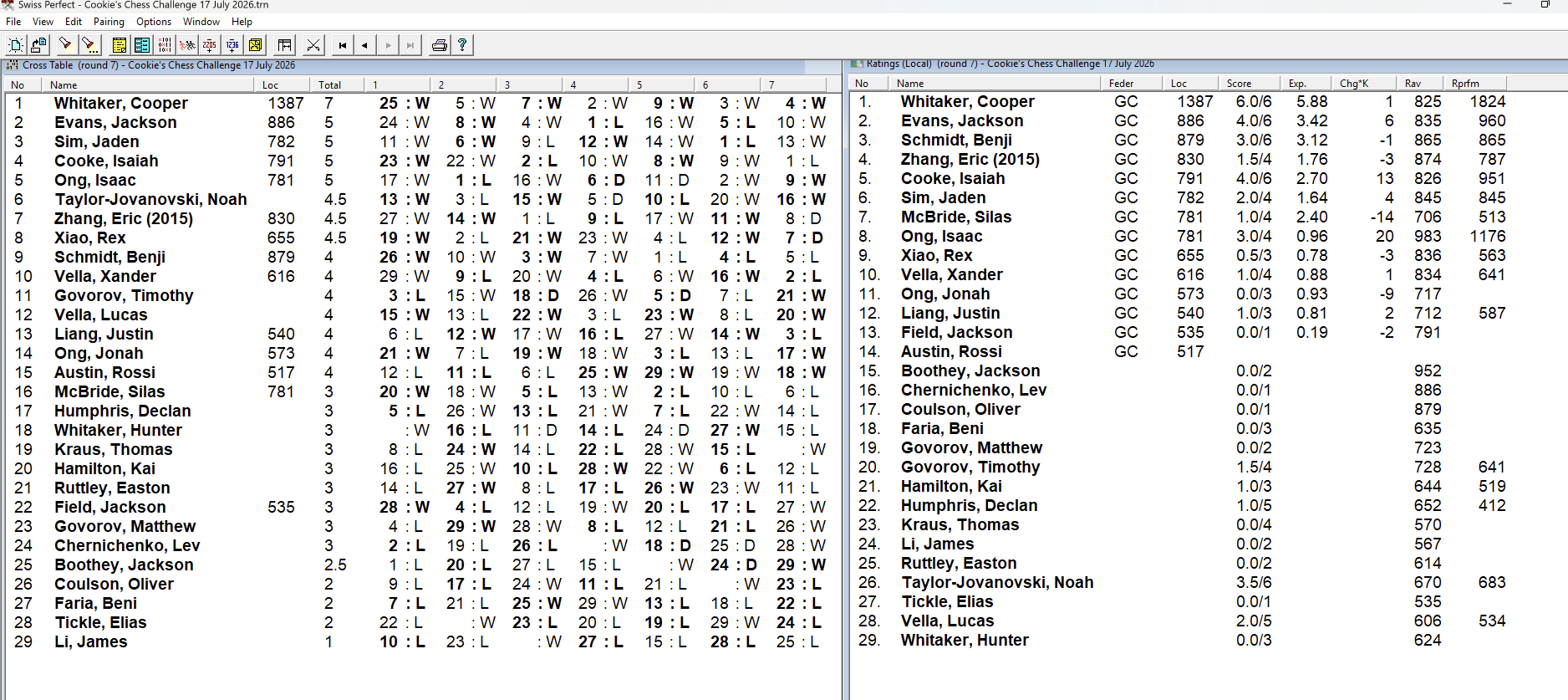Click Ong, Isaac's 1176 Rprfm value
Image resolution: width=1568 pixels, height=700 pixels.
(x=1488, y=236)
